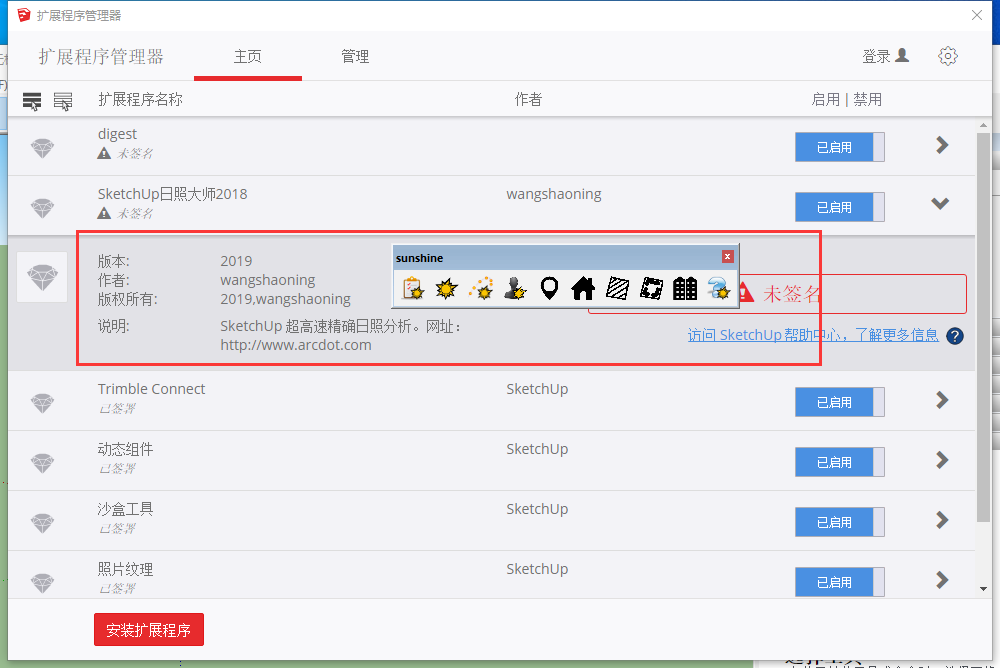
Task: Toggle 已启用 for 动态组件
Action: (x=839, y=463)
